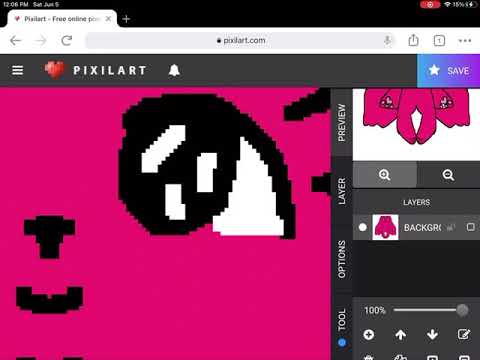The height and width of the screenshot is (360, 480).
Task: Close the Pixilart browser tab
Action: pyautogui.click(x=108, y=19)
